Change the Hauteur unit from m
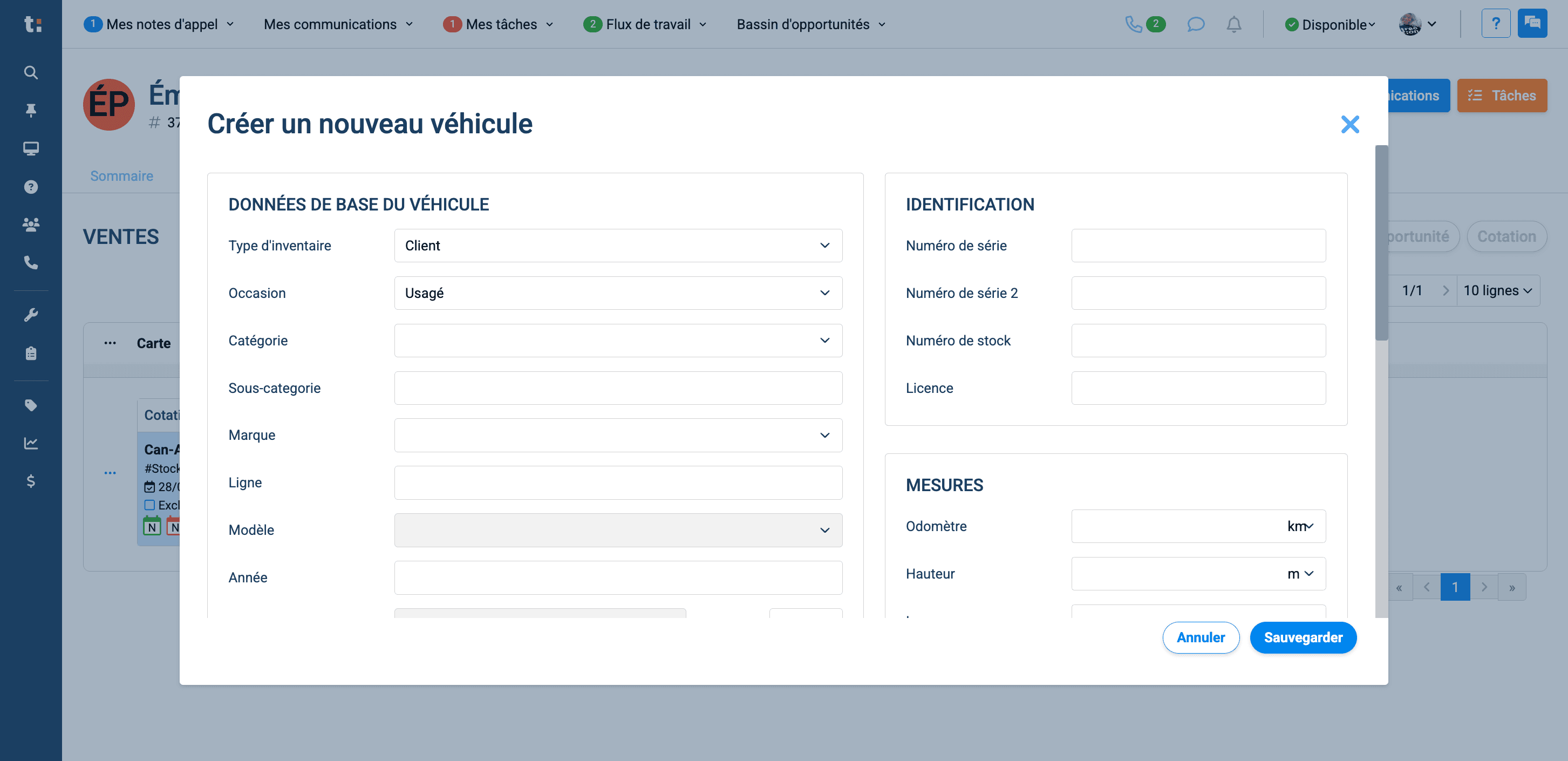Image resolution: width=1568 pixels, height=761 pixels. click(x=1300, y=574)
